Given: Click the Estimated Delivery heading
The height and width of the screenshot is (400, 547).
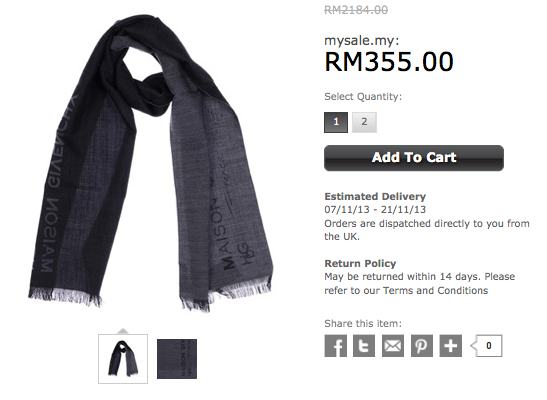Looking at the screenshot, I should 375,196.
